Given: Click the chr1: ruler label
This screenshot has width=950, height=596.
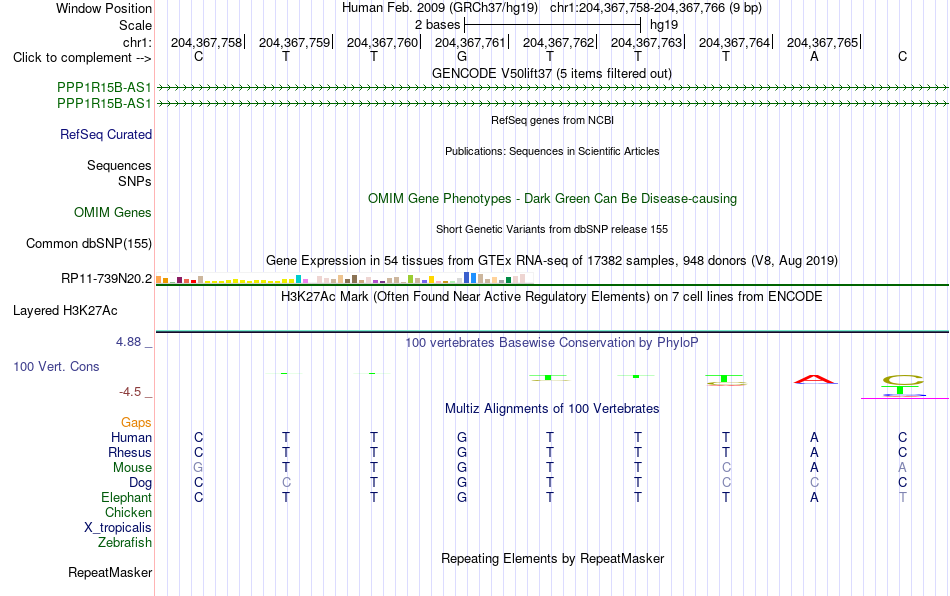Looking at the screenshot, I should tap(137, 42).
